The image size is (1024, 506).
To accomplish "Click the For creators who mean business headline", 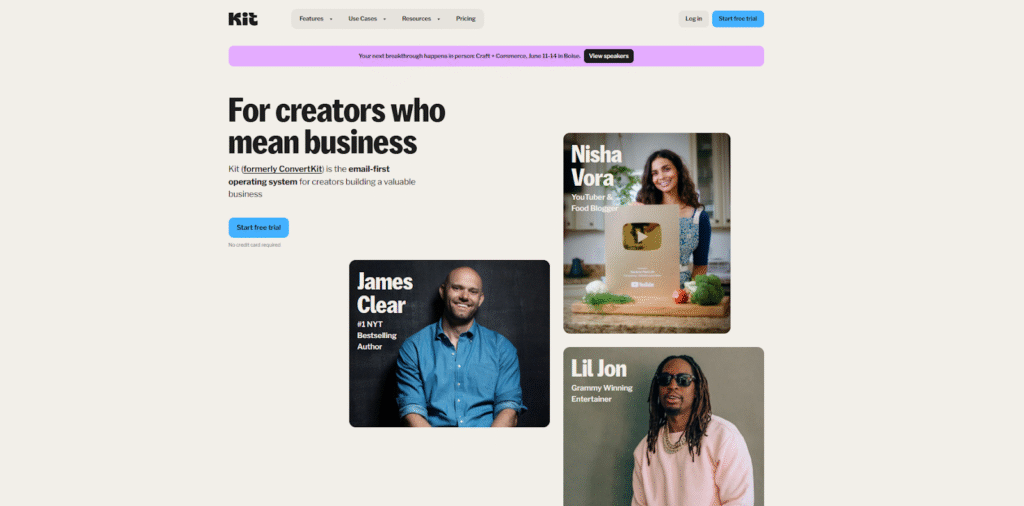I will tap(337, 127).
